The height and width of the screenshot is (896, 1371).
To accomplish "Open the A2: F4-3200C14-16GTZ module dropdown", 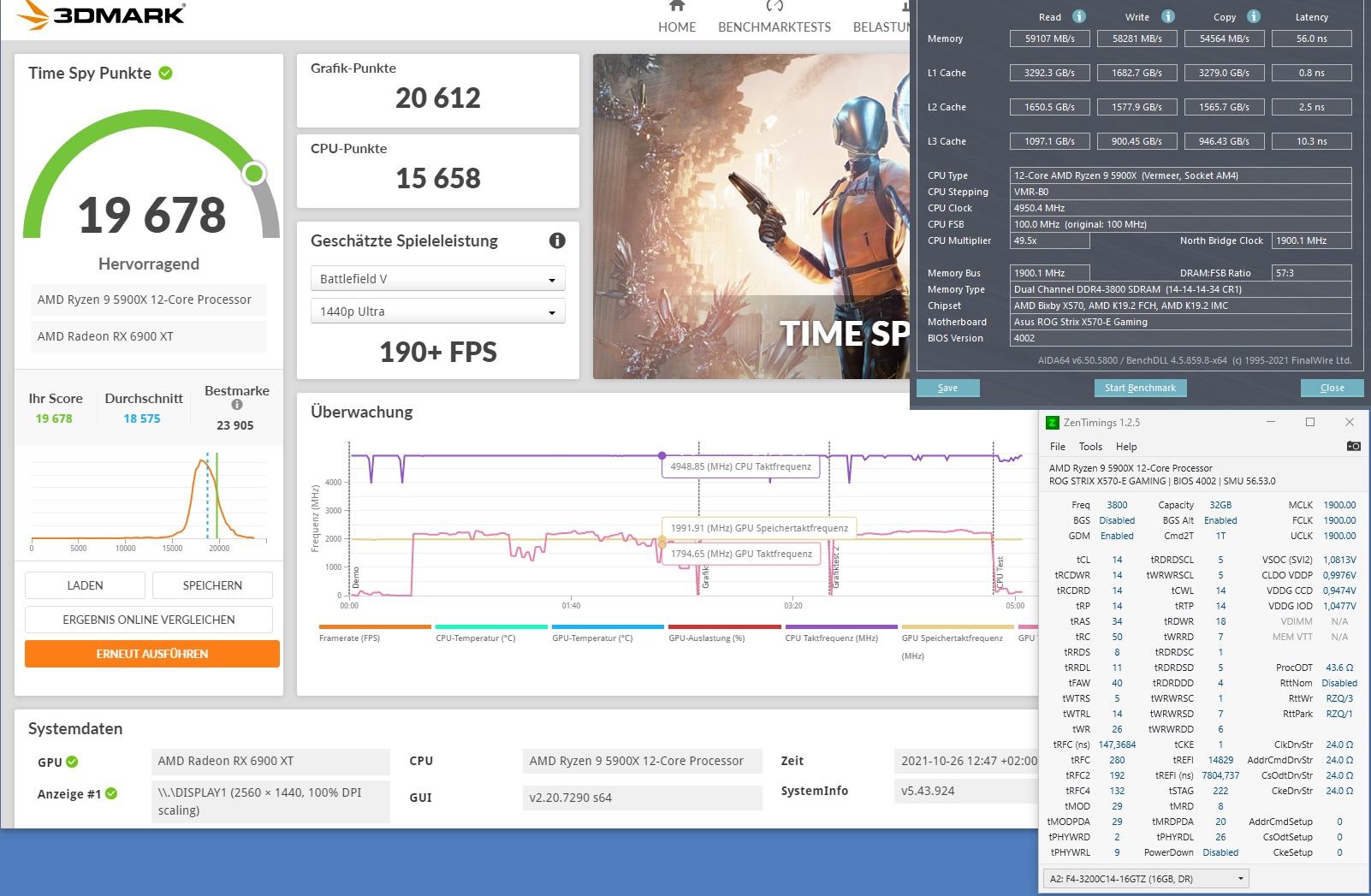I will tap(1146, 879).
